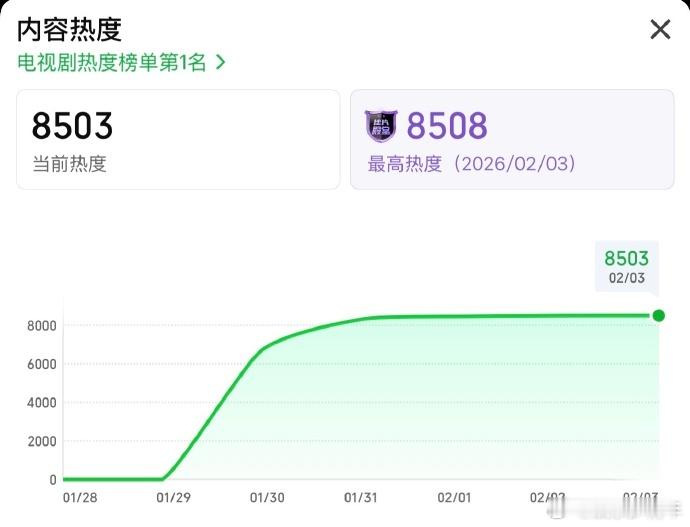Viewport: 690px width, 527px height.
Task: Close the 内容热度 panel with X
Action: 660,29
